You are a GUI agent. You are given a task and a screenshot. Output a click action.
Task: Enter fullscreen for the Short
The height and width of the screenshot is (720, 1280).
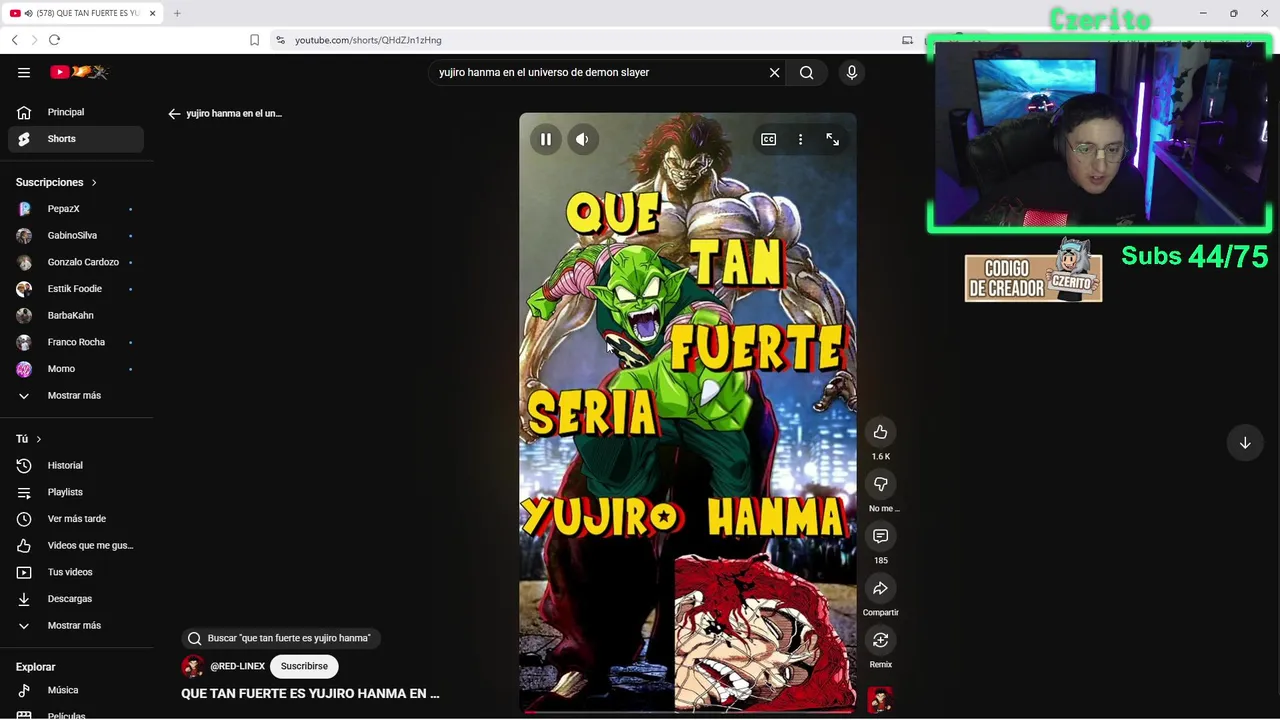click(x=832, y=140)
